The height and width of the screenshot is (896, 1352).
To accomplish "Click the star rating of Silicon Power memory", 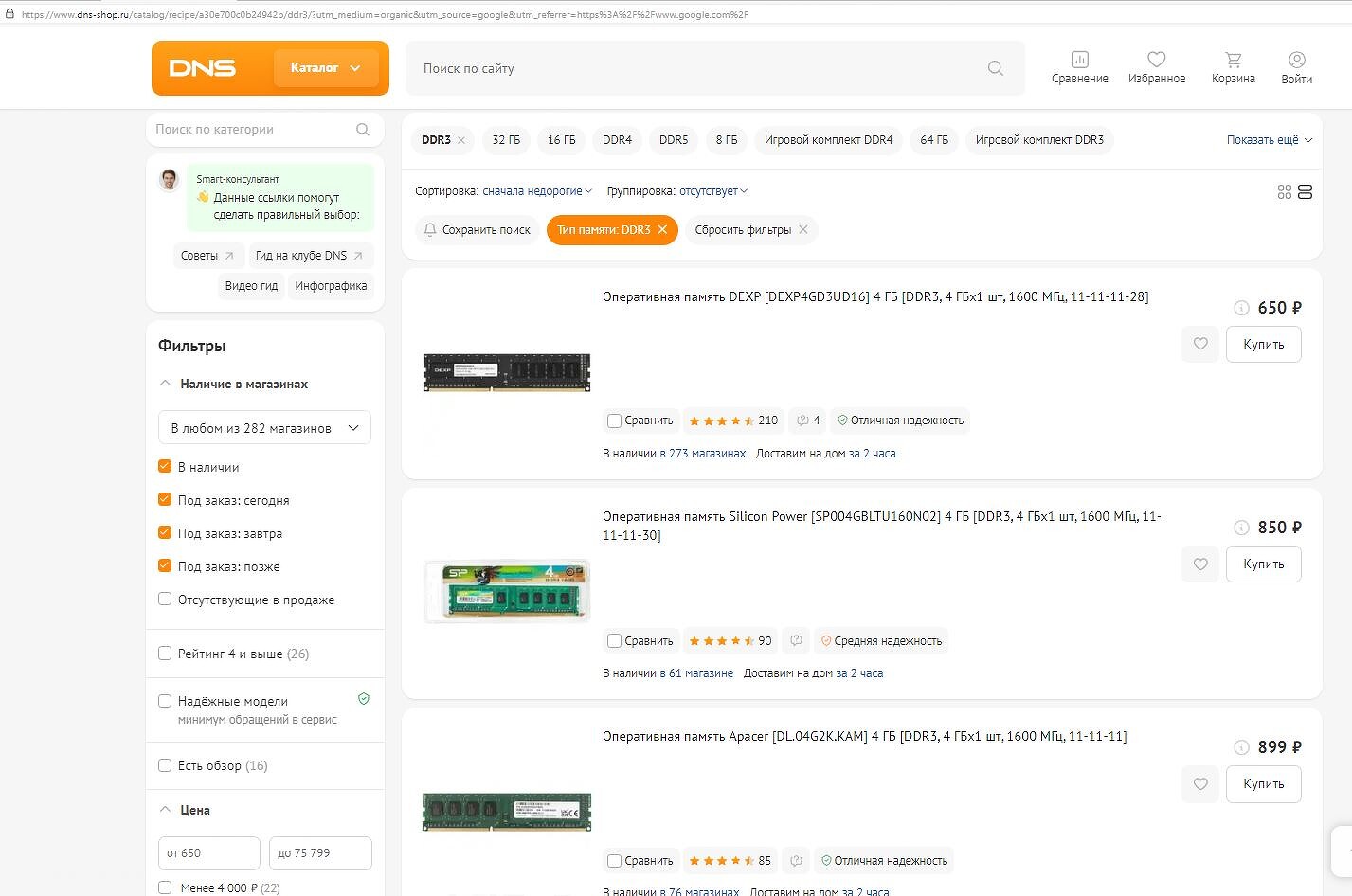I will (722, 641).
